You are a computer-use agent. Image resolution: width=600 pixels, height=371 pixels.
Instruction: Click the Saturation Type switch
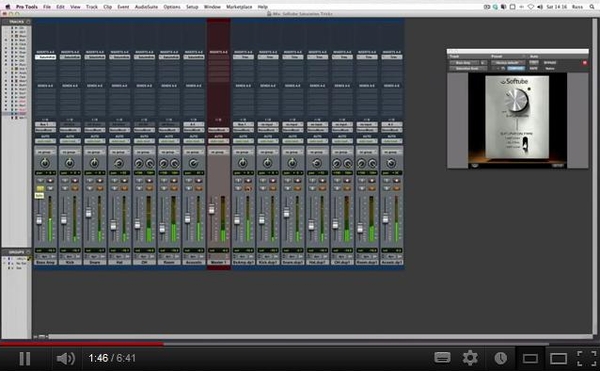pos(525,143)
